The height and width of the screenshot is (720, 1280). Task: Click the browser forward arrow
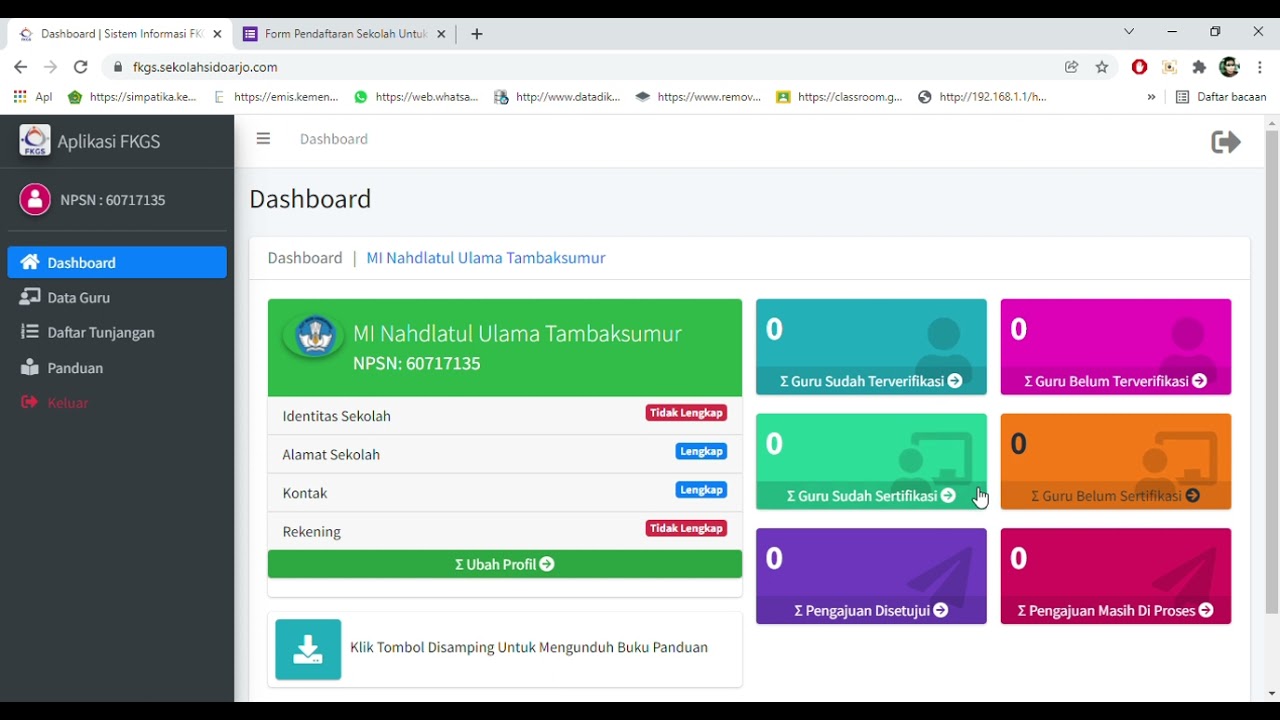pyautogui.click(x=51, y=67)
